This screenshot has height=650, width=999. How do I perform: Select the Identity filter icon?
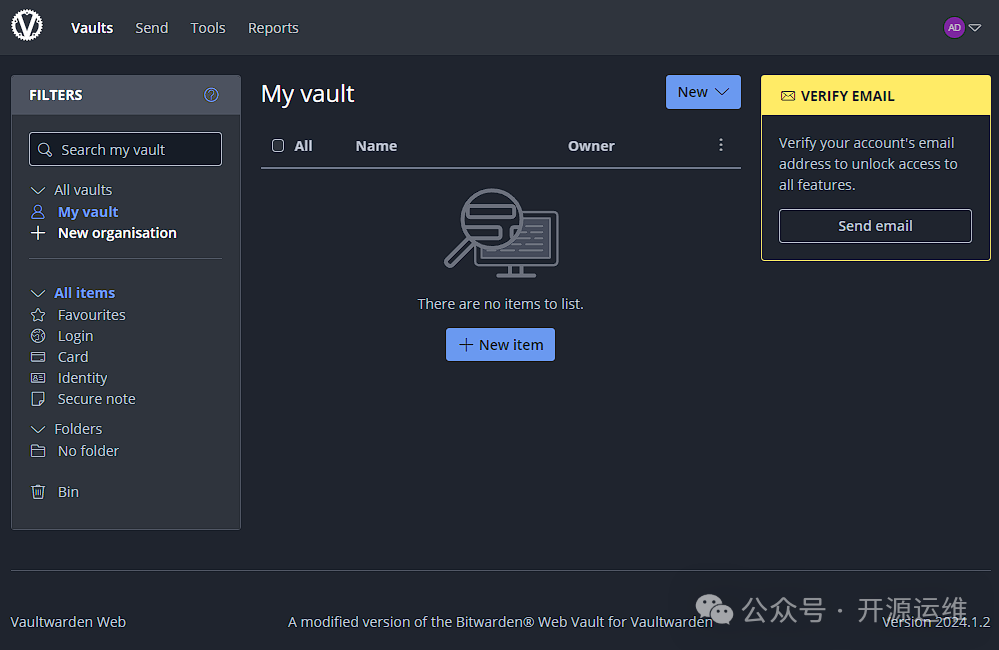coord(40,377)
